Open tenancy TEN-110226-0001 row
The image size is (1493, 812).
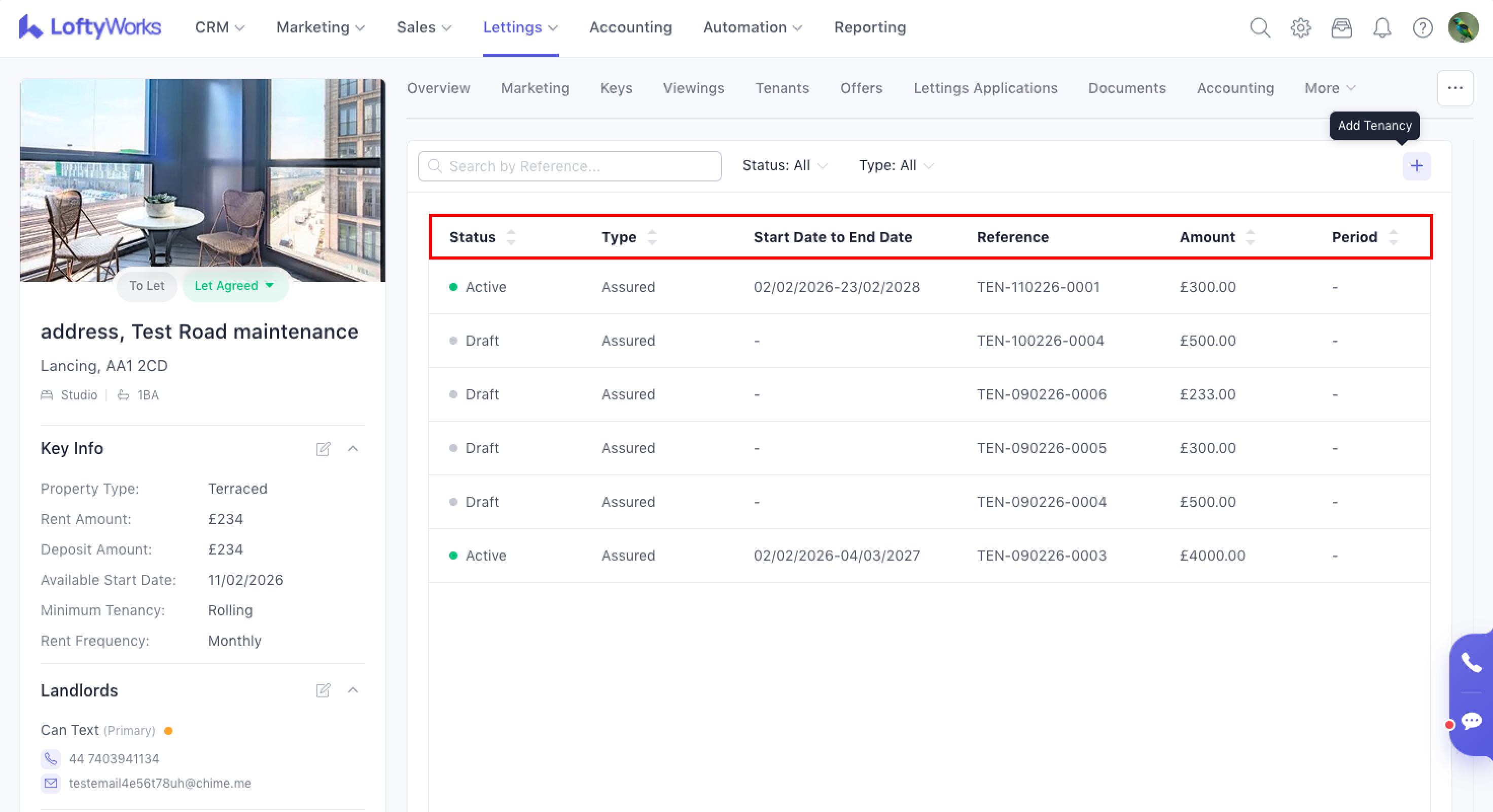[1038, 287]
